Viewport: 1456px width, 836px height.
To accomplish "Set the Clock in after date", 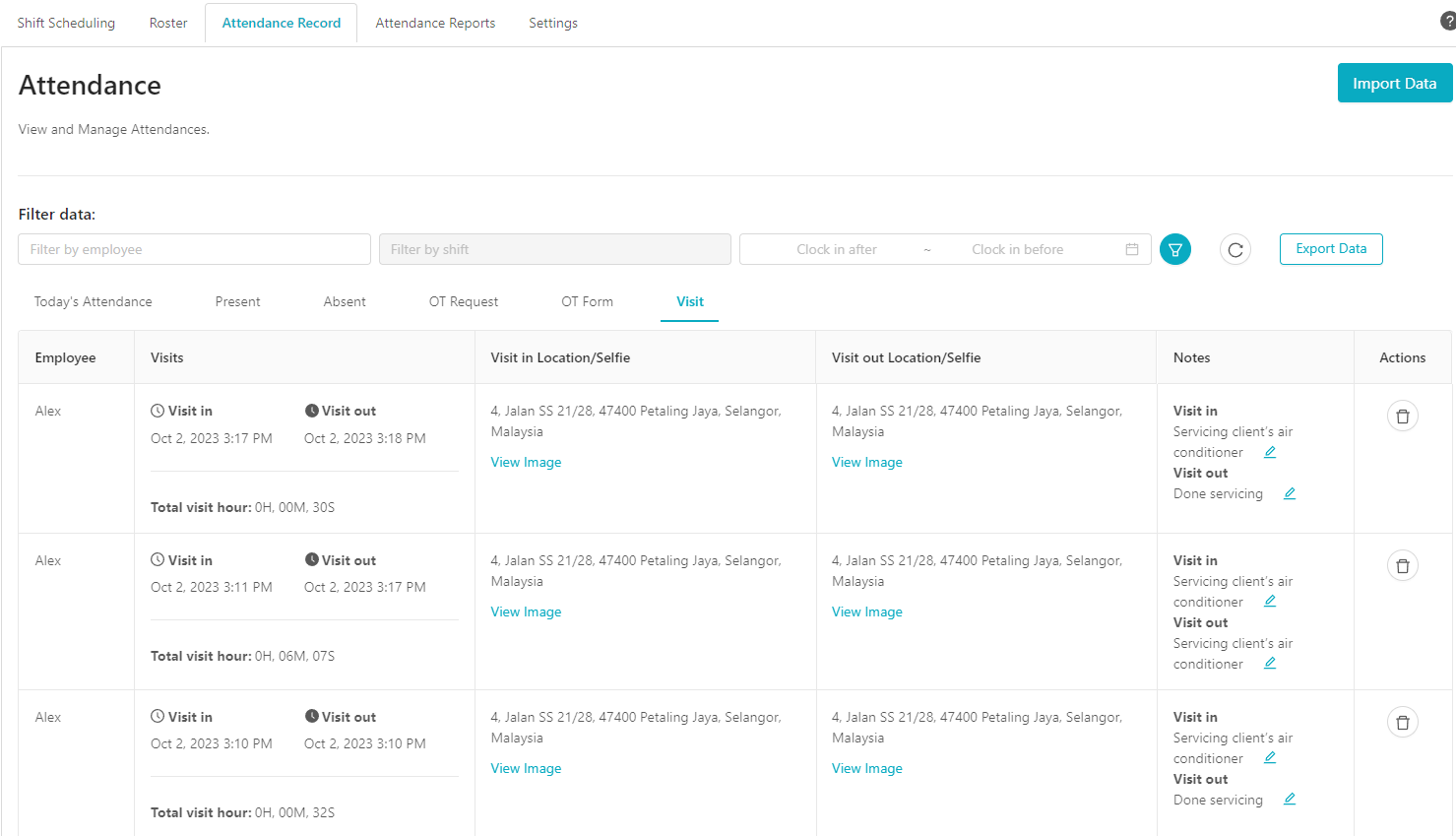I will (837, 249).
